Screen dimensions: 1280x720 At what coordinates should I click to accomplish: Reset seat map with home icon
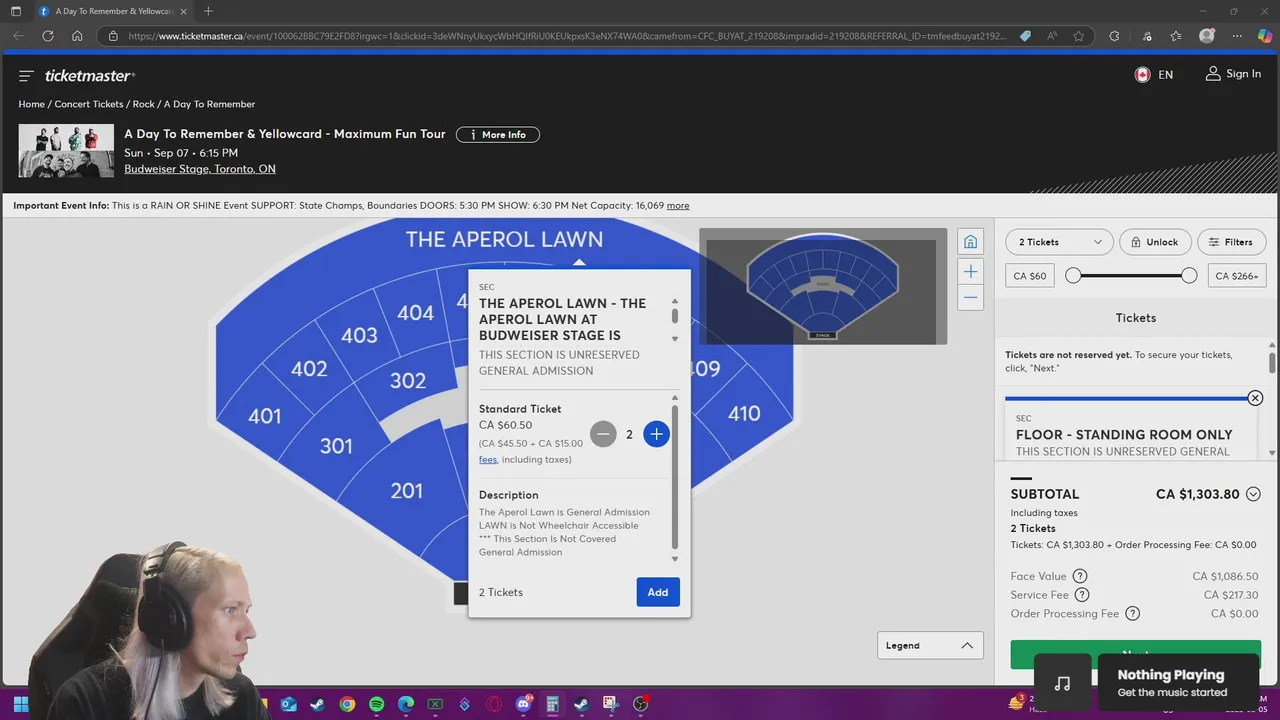tap(970, 242)
